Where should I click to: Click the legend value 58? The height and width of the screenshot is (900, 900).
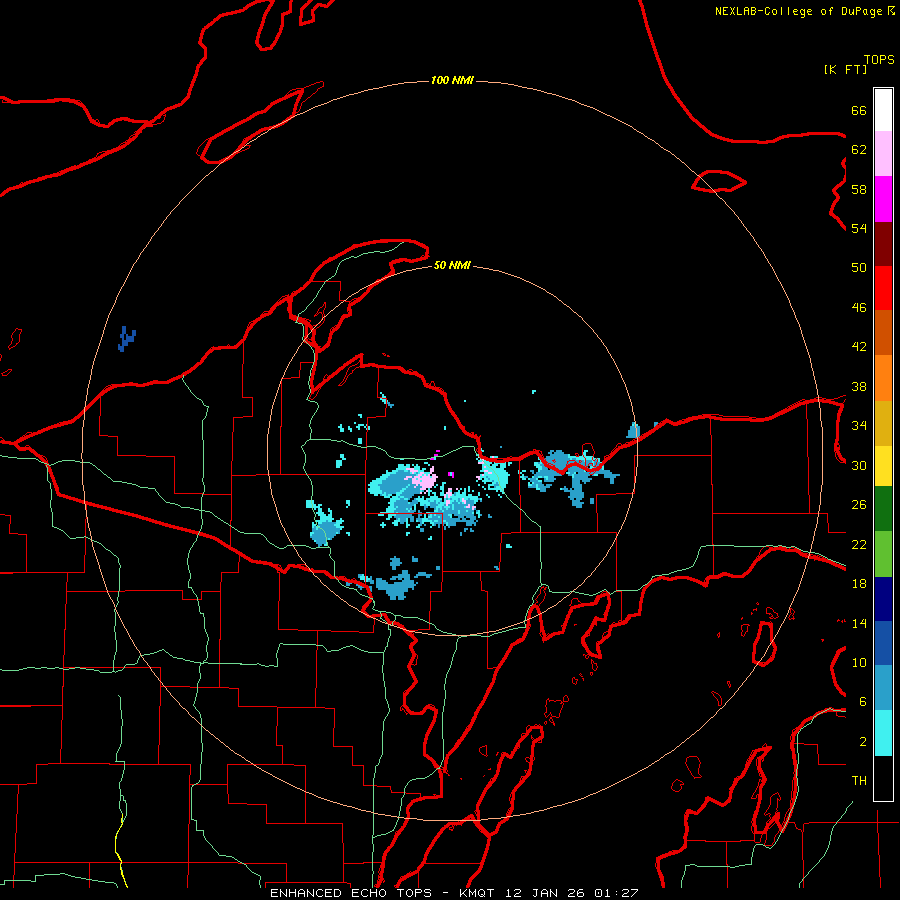click(859, 189)
